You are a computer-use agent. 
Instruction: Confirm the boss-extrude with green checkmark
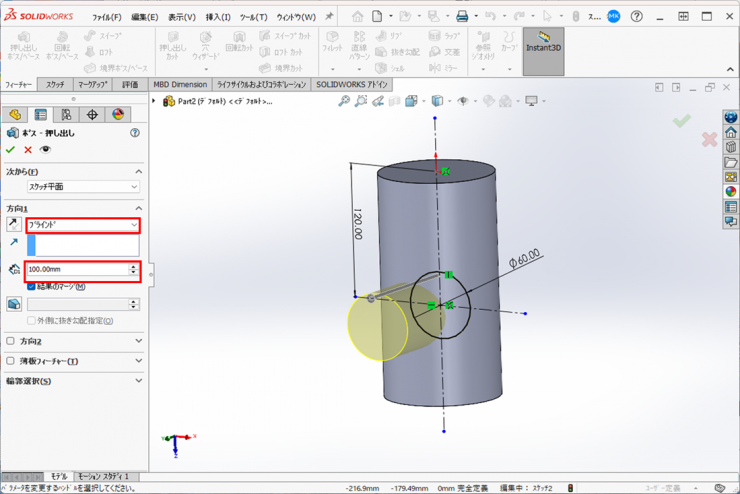click(11, 150)
